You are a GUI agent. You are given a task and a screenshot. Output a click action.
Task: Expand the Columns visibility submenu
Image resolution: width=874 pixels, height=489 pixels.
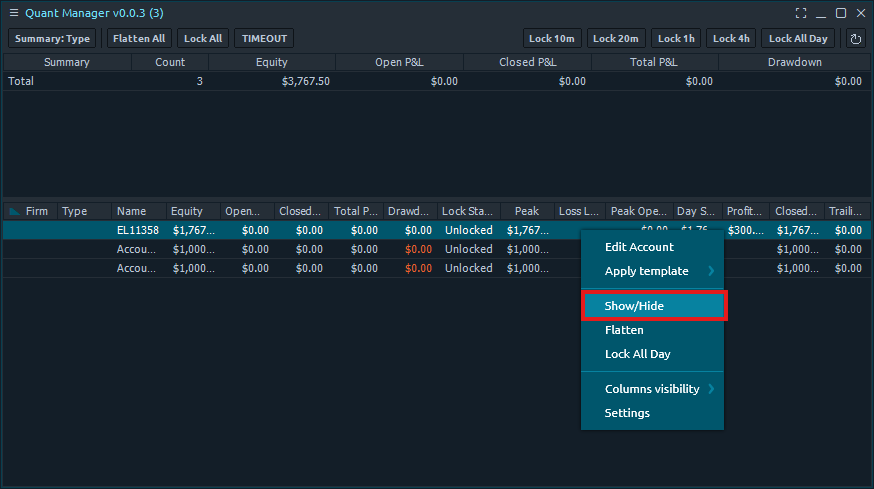[x=652, y=389]
